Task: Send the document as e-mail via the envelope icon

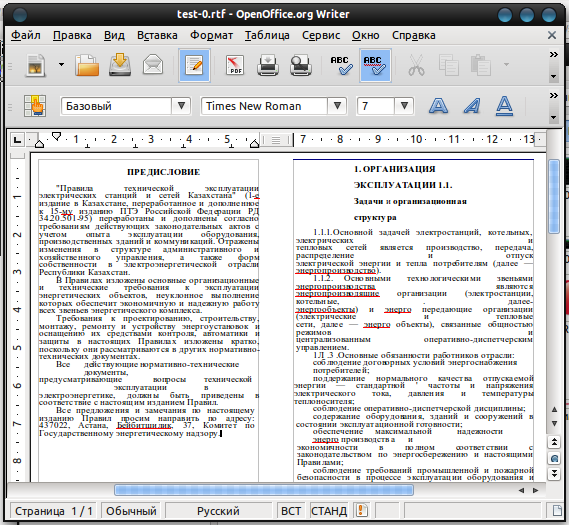Action: pos(153,64)
